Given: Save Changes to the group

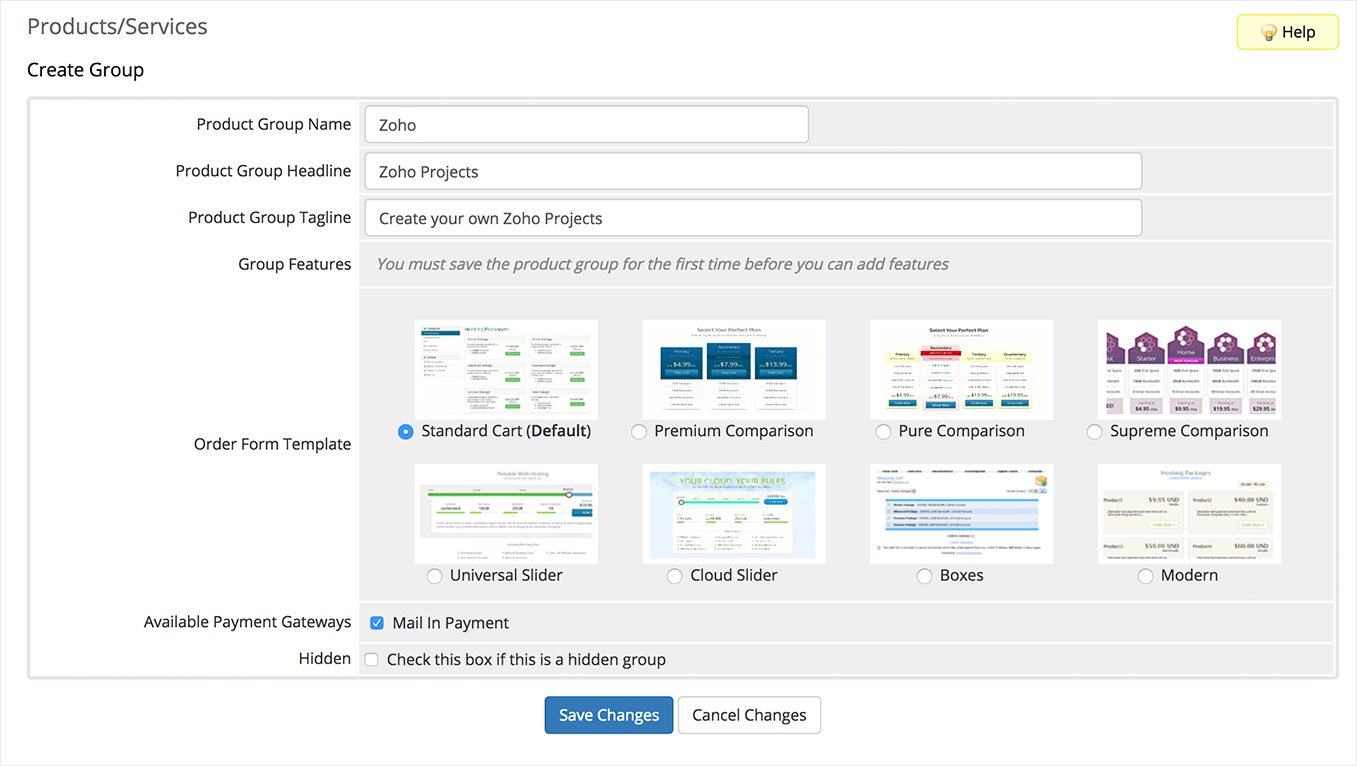Looking at the screenshot, I should [609, 715].
